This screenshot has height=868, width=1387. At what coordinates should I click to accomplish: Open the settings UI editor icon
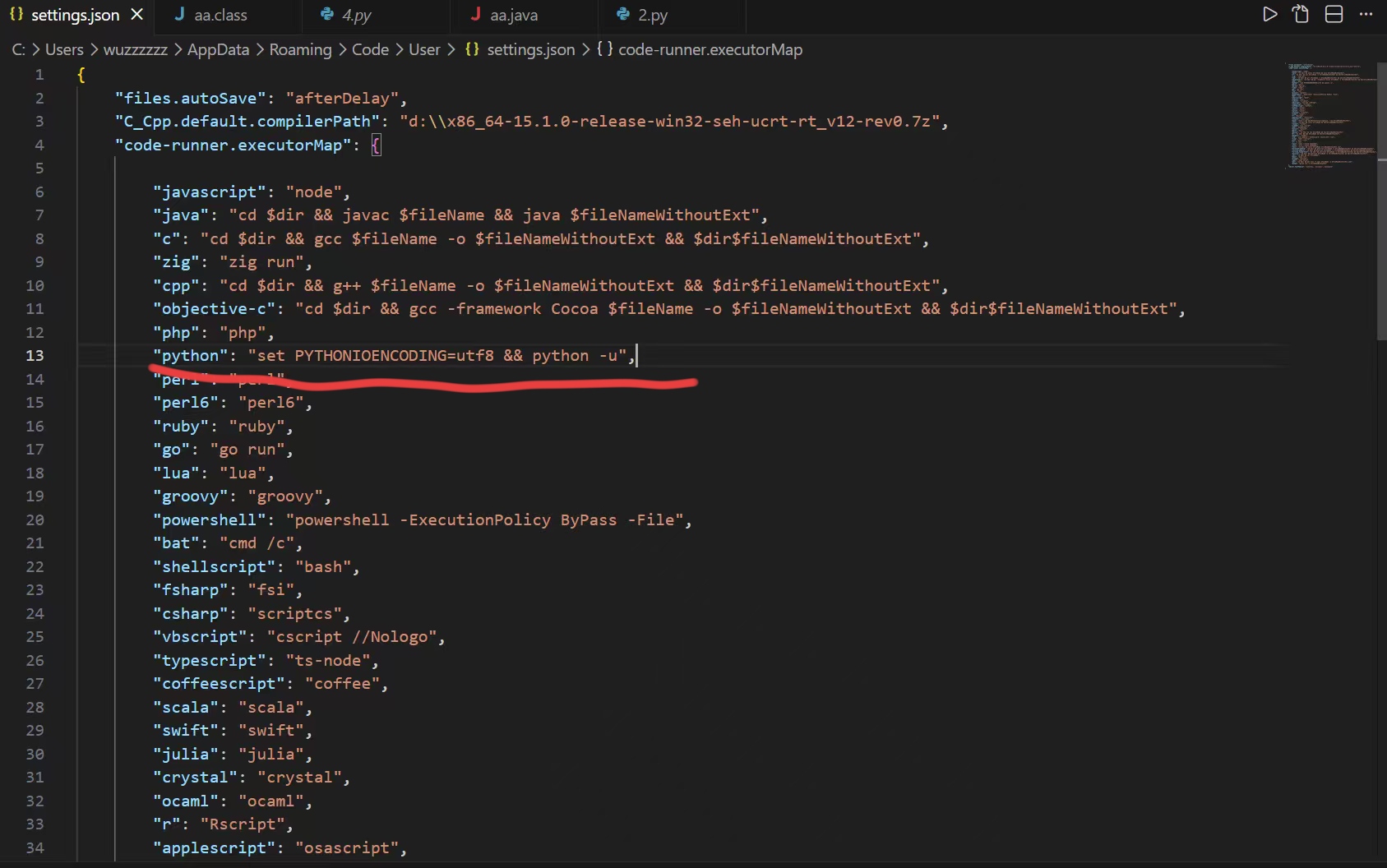[x=1301, y=14]
